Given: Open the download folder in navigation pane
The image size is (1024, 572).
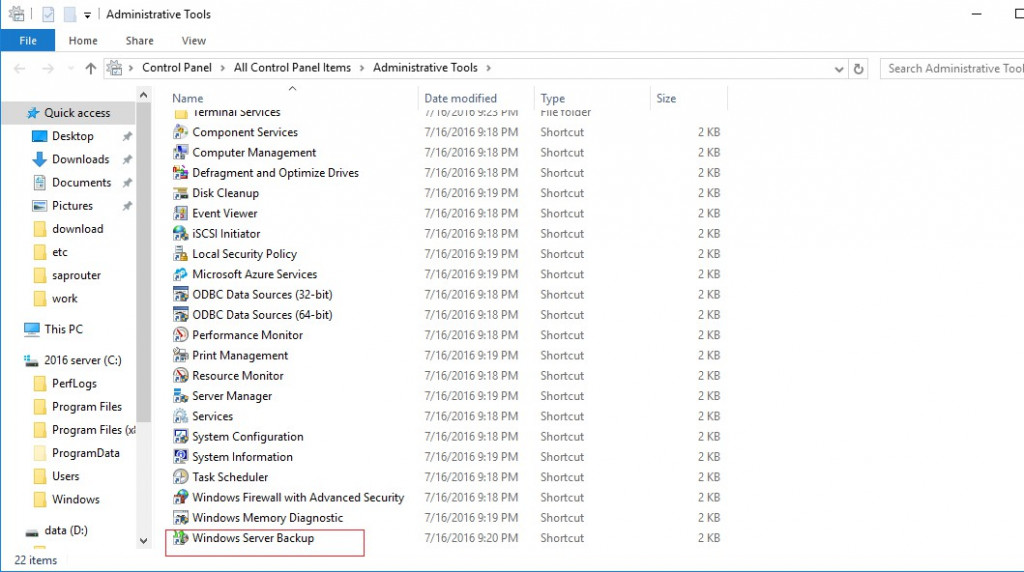Looking at the screenshot, I should tap(77, 229).
